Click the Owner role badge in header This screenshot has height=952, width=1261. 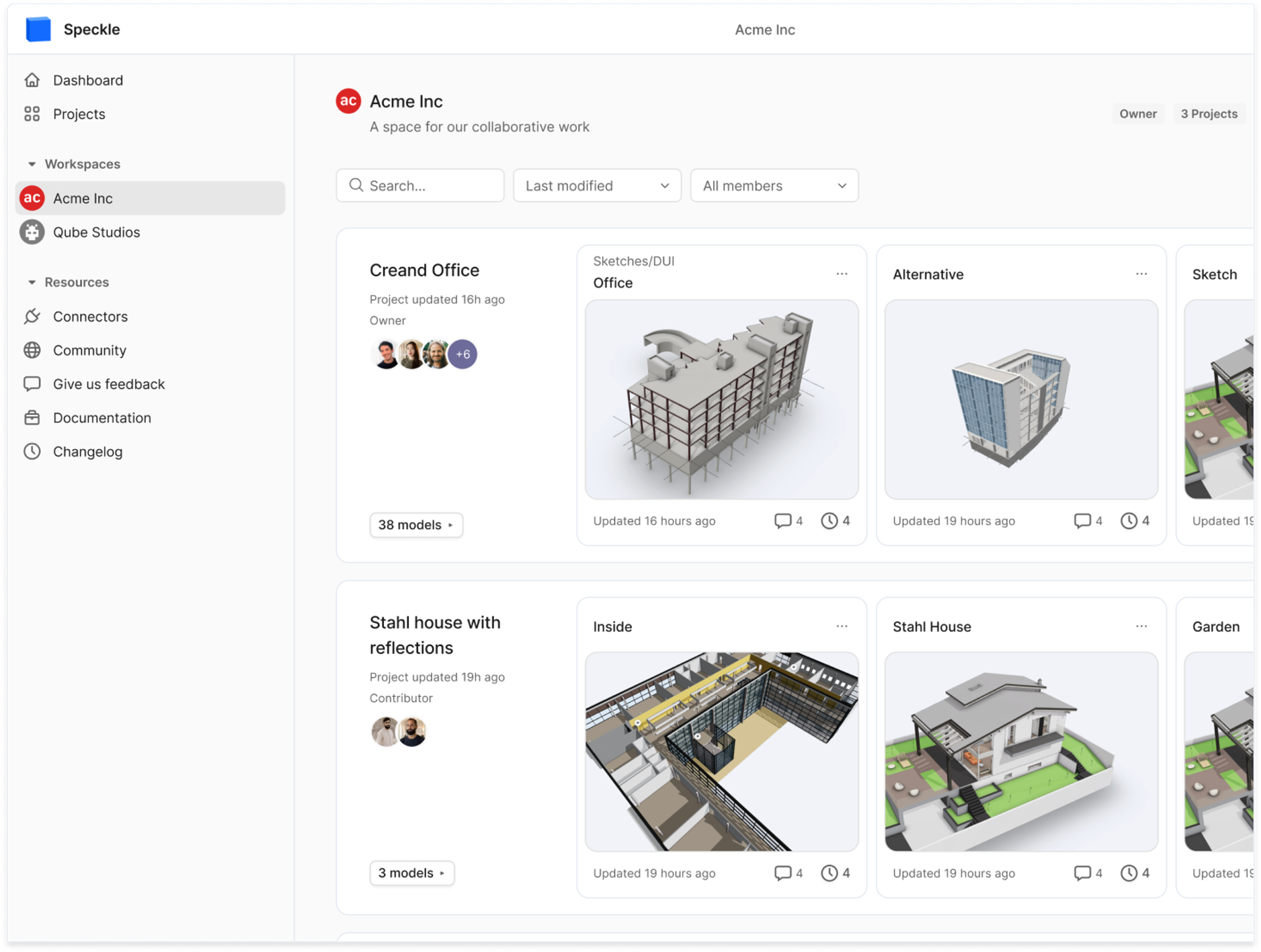(x=1138, y=114)
